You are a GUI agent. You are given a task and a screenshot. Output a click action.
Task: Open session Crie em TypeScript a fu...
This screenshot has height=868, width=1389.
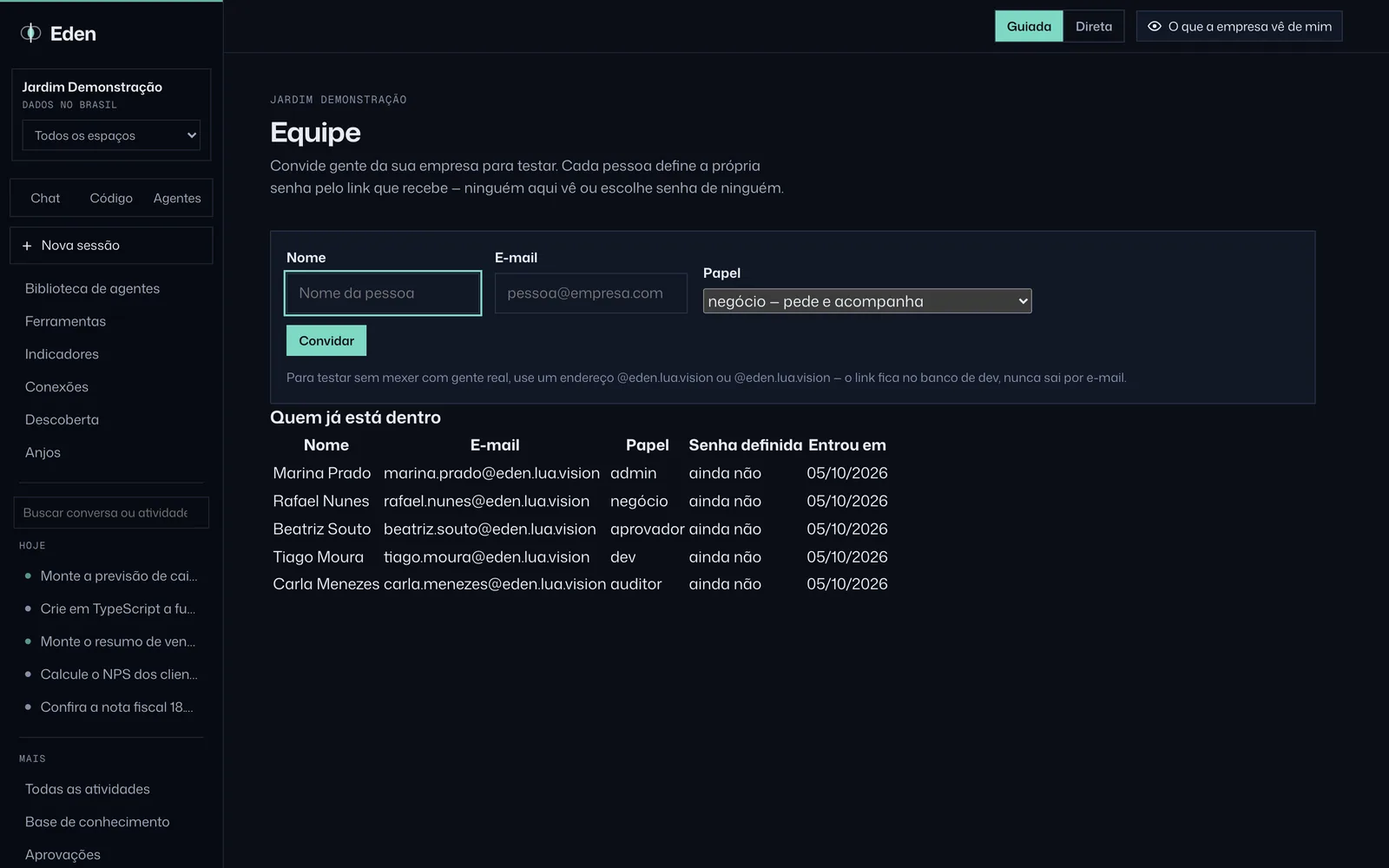point(111,609)
